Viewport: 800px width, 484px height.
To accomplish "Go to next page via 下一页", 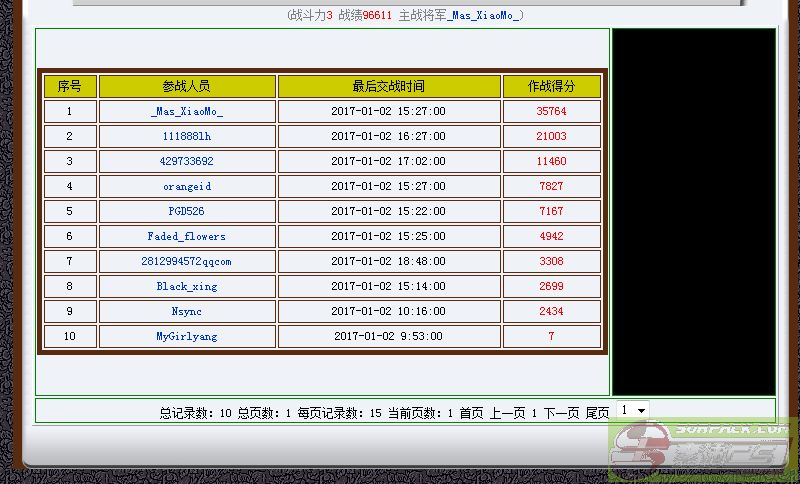I will [561, 412].
